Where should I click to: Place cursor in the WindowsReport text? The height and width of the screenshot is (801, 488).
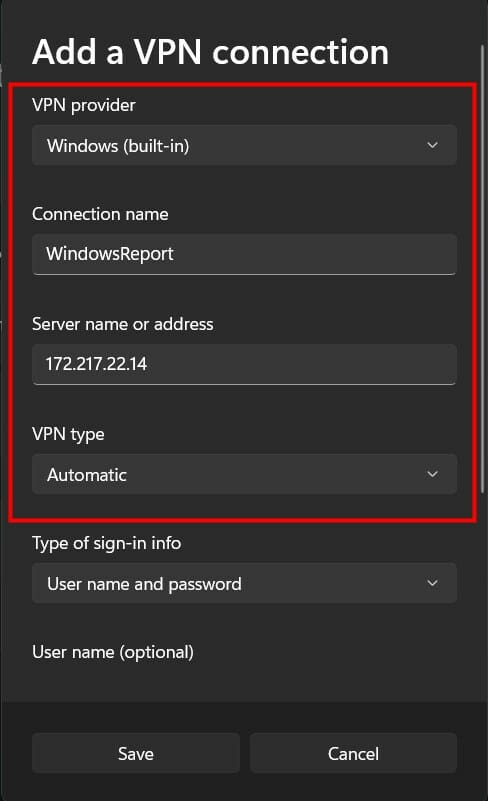pyautogui.click(x=110, y=254)
